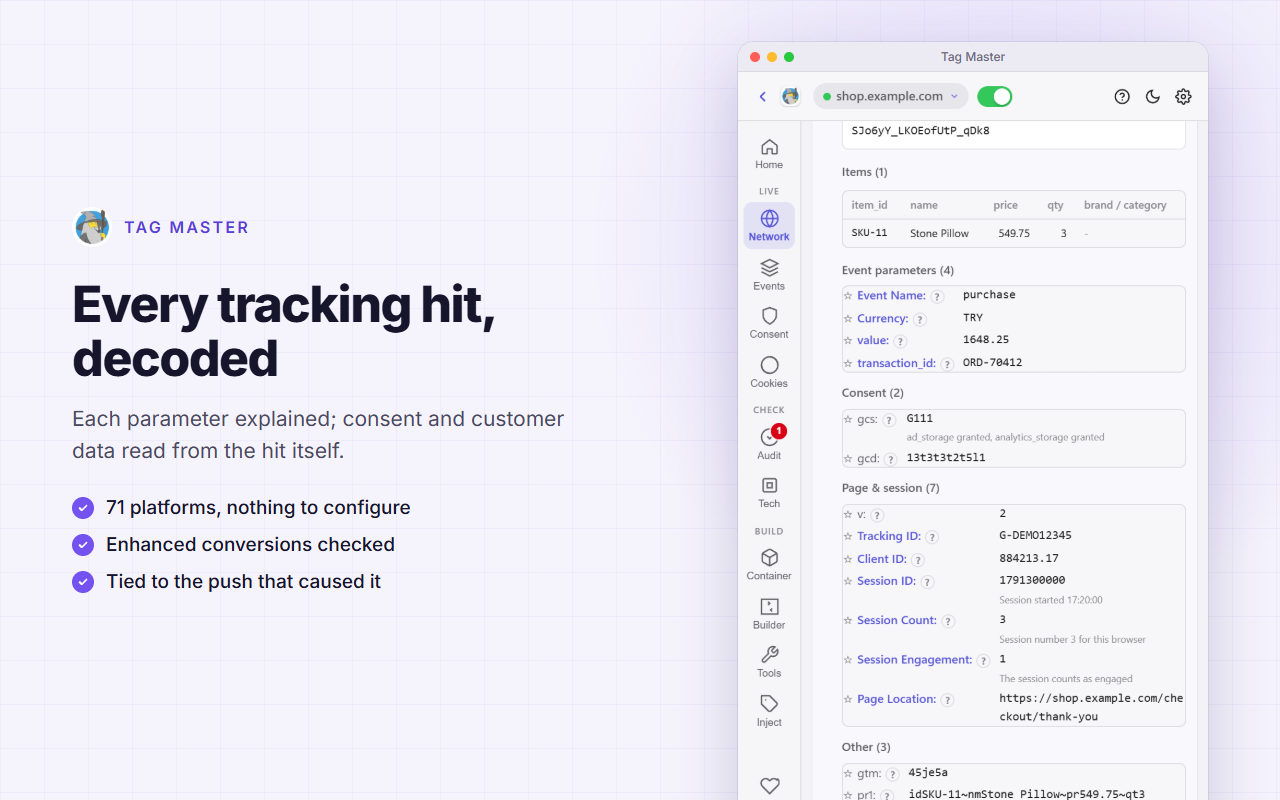Click the Stone Pillow item name
Image resolution: width=1280 pixels, height=800 pixels.
pyautogui.click(x=939, y=233)
